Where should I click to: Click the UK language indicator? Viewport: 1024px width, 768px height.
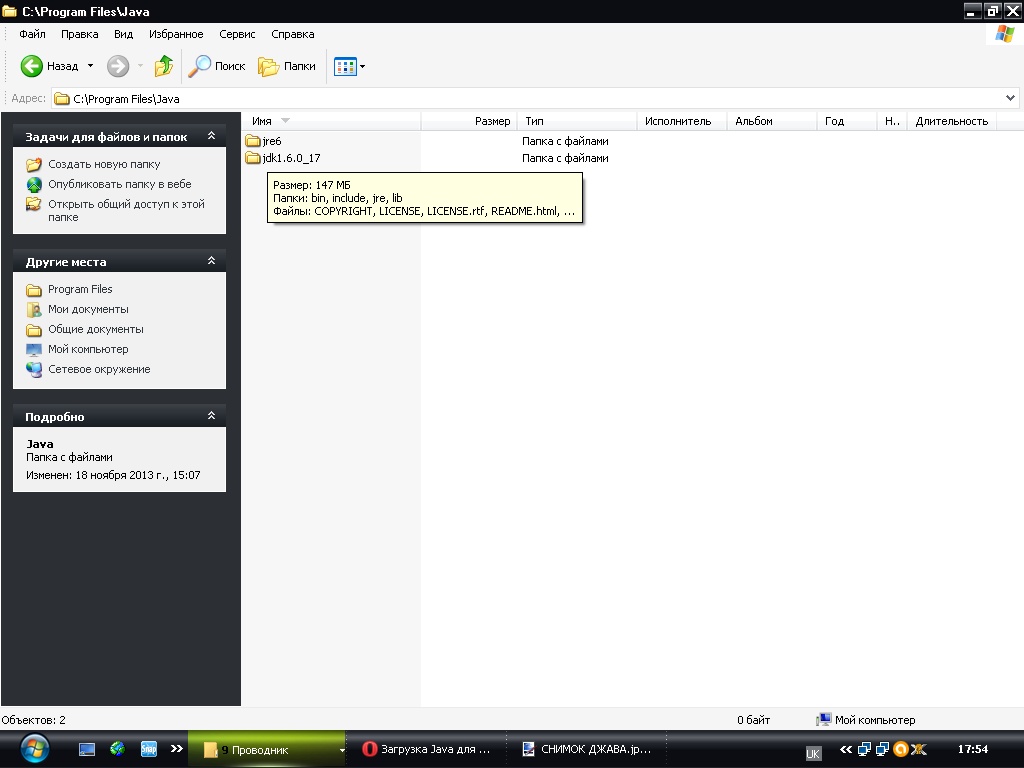813,753
